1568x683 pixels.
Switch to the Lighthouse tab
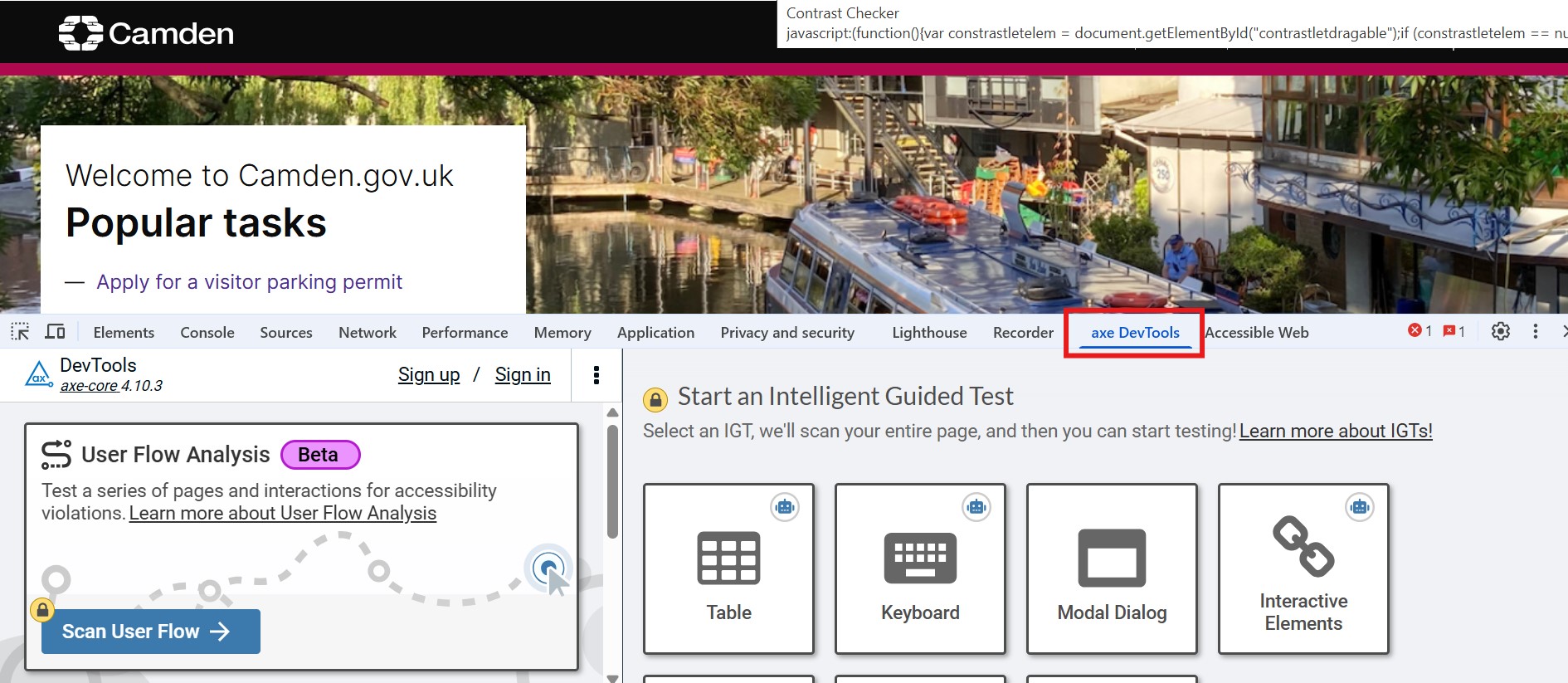click(929, 333)
